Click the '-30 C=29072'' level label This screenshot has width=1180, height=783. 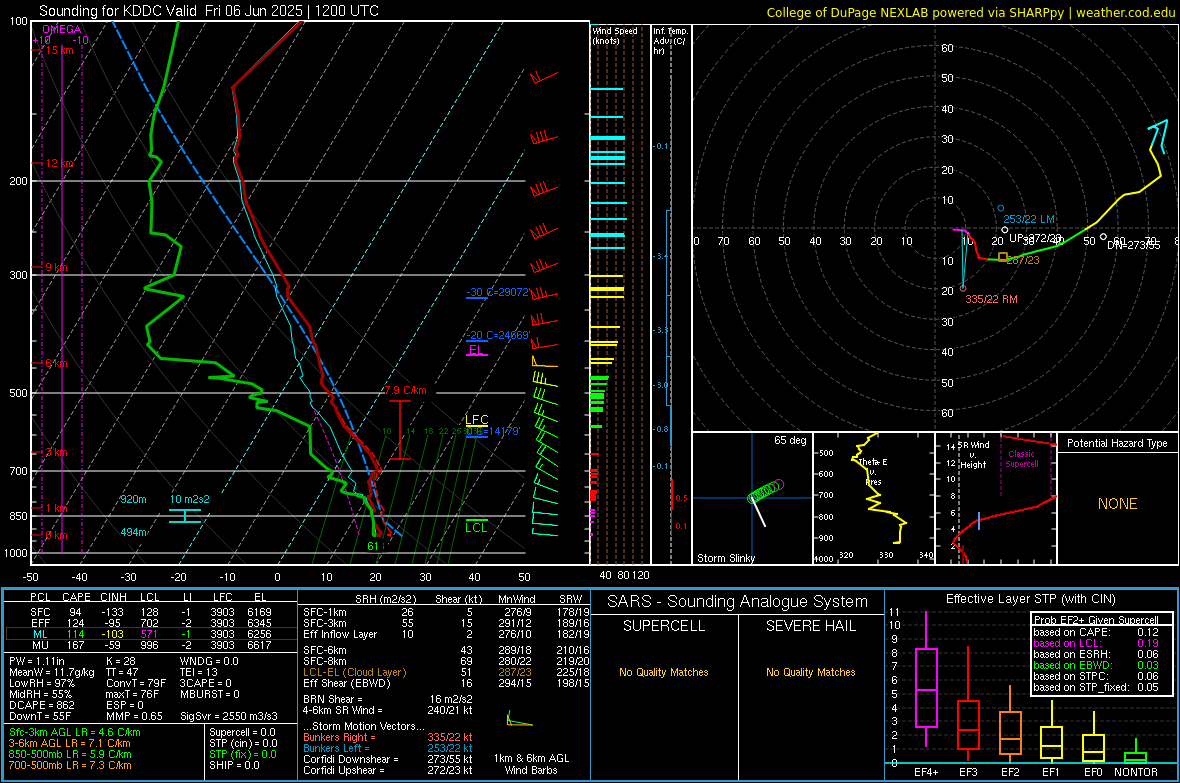tap(497, 292)
